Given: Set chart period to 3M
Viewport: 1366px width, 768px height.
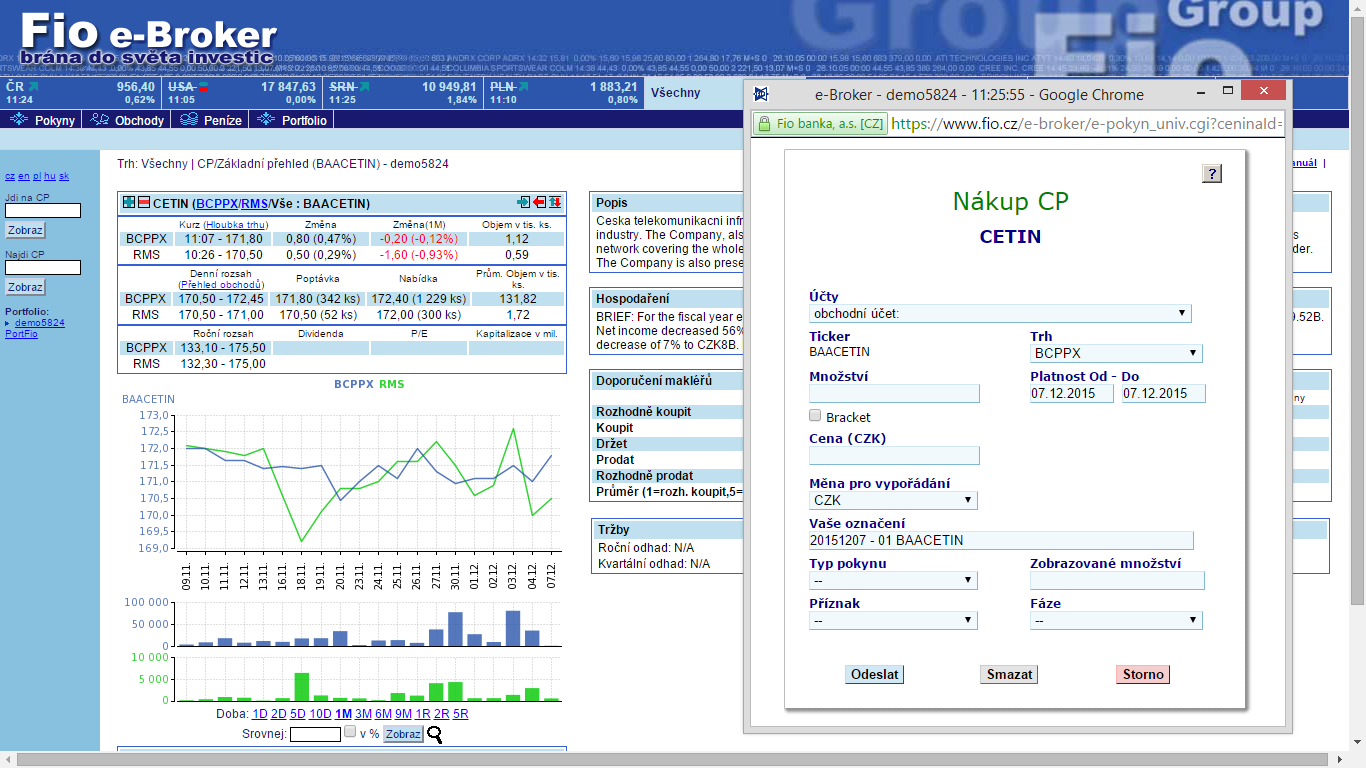Looking at the screenshot, I should click(363, 714).
